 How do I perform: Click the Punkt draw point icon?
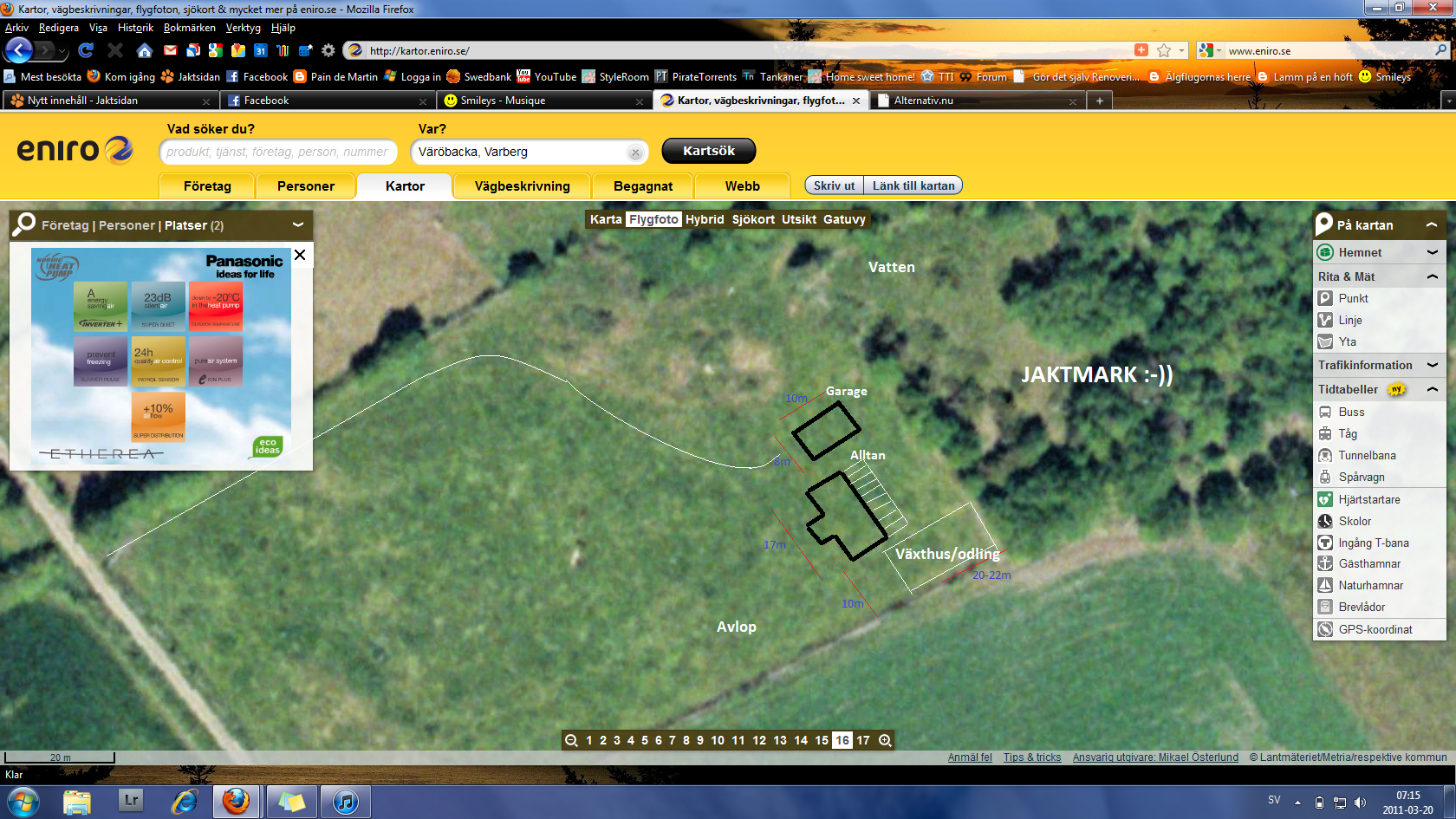coord(1325,298)
